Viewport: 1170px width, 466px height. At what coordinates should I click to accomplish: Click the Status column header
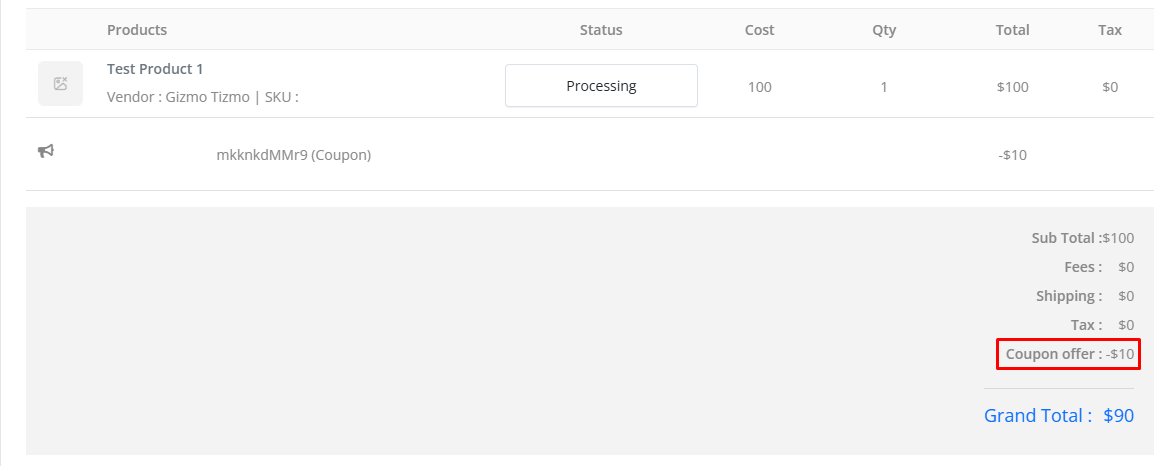pyautogui.click(x=601, y=30)
